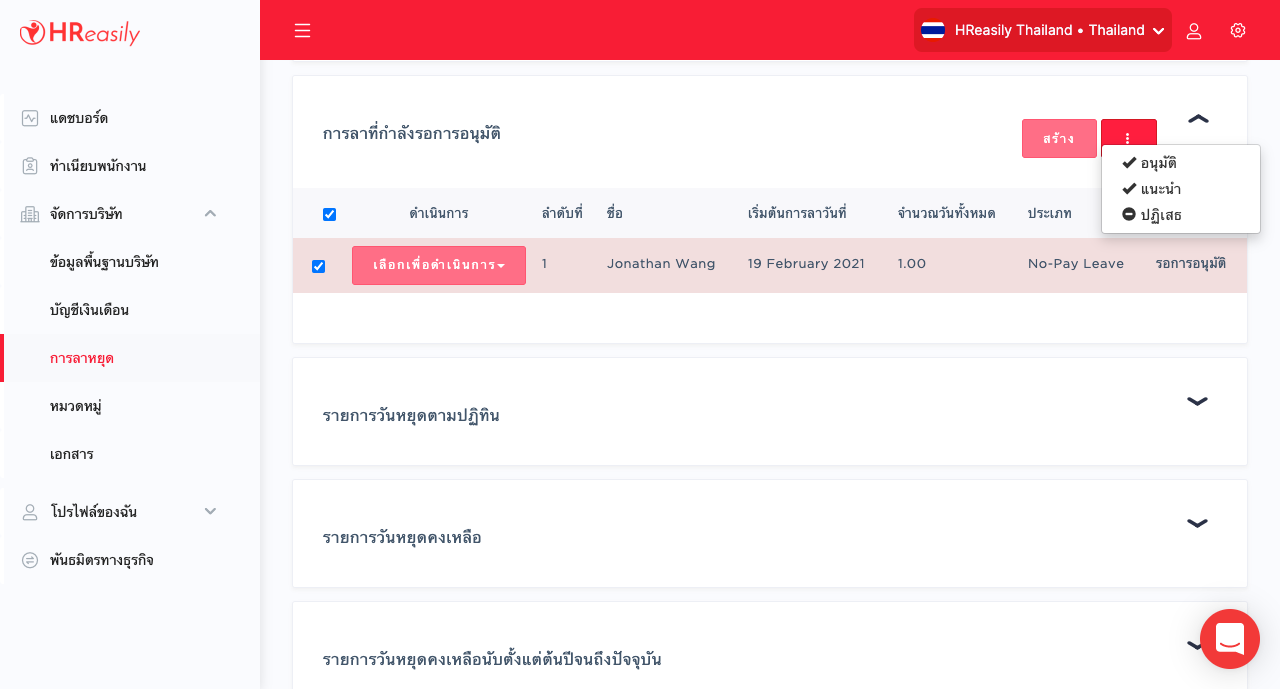Collapse the การลาที่กำลังรอการอนุมัติ panel

click(1198, 119)
